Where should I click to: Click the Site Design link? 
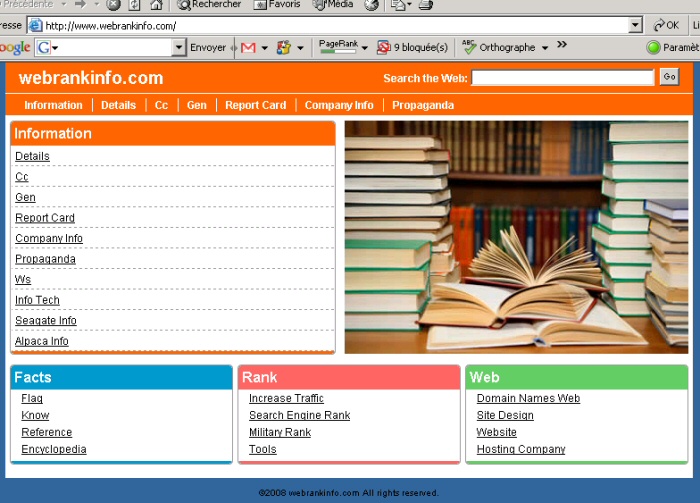pos(505,415)
